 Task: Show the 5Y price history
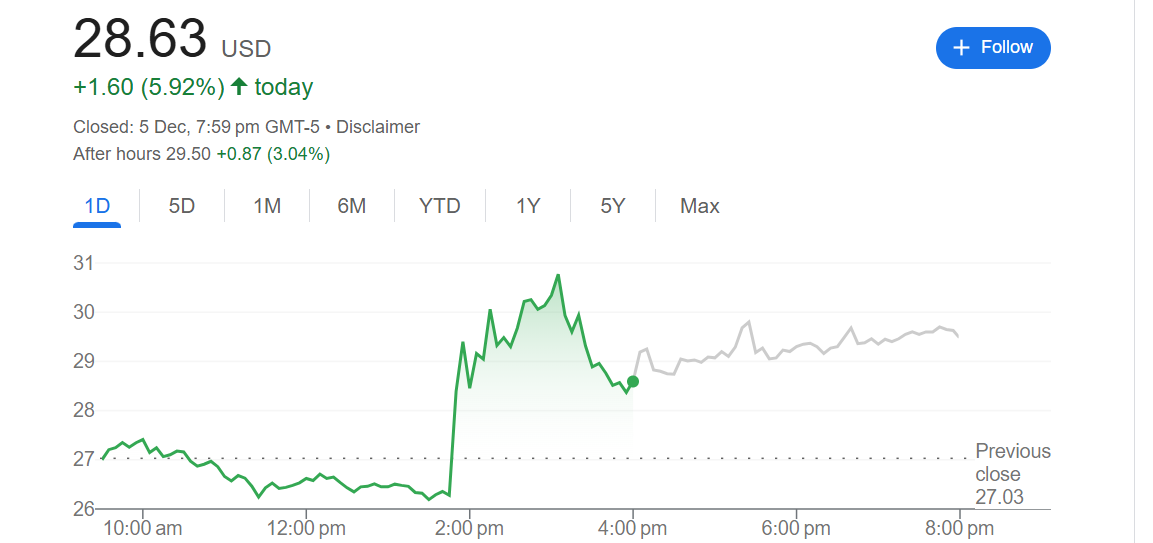coord(613,206)
